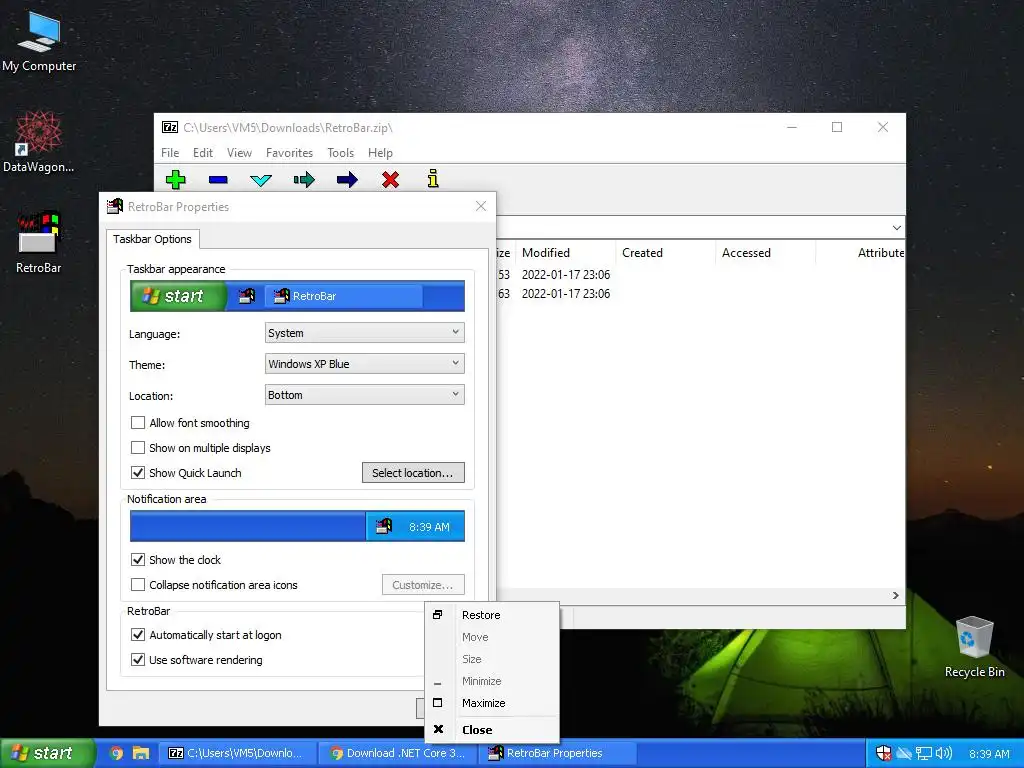Open the Recycle Bin desktop icon

tap(974, 647)
